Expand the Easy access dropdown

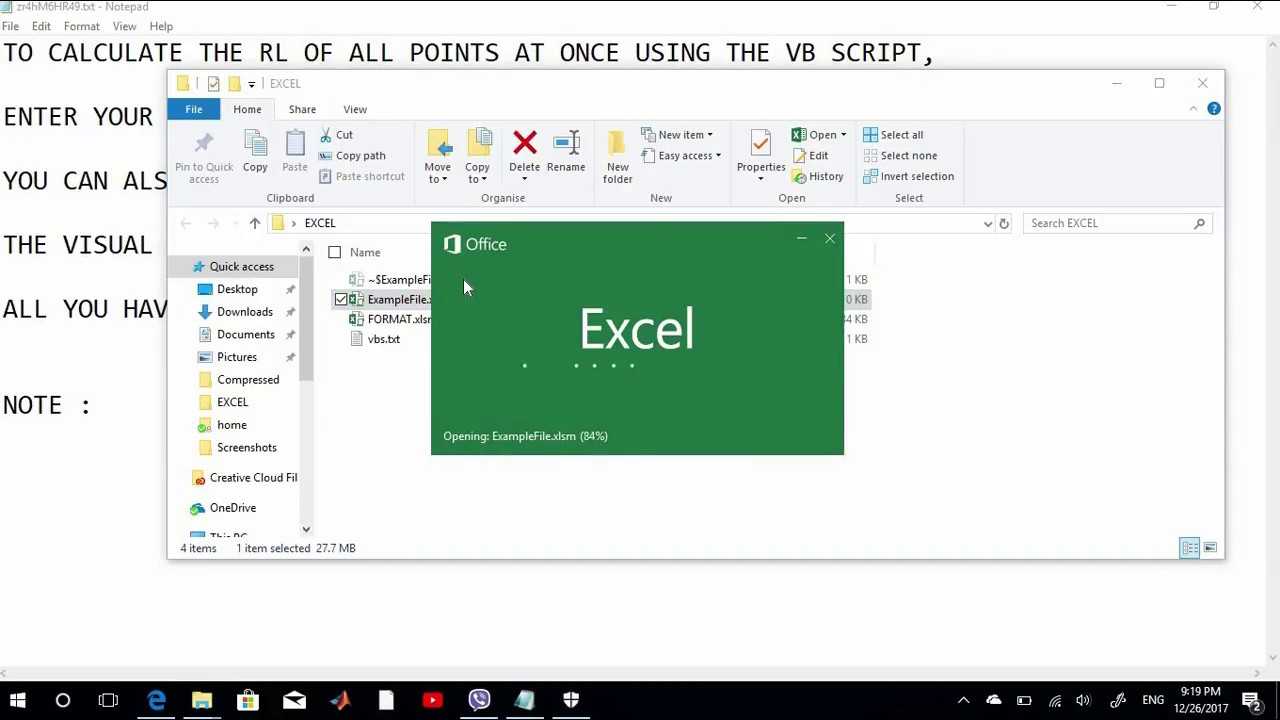pos(718,156)
